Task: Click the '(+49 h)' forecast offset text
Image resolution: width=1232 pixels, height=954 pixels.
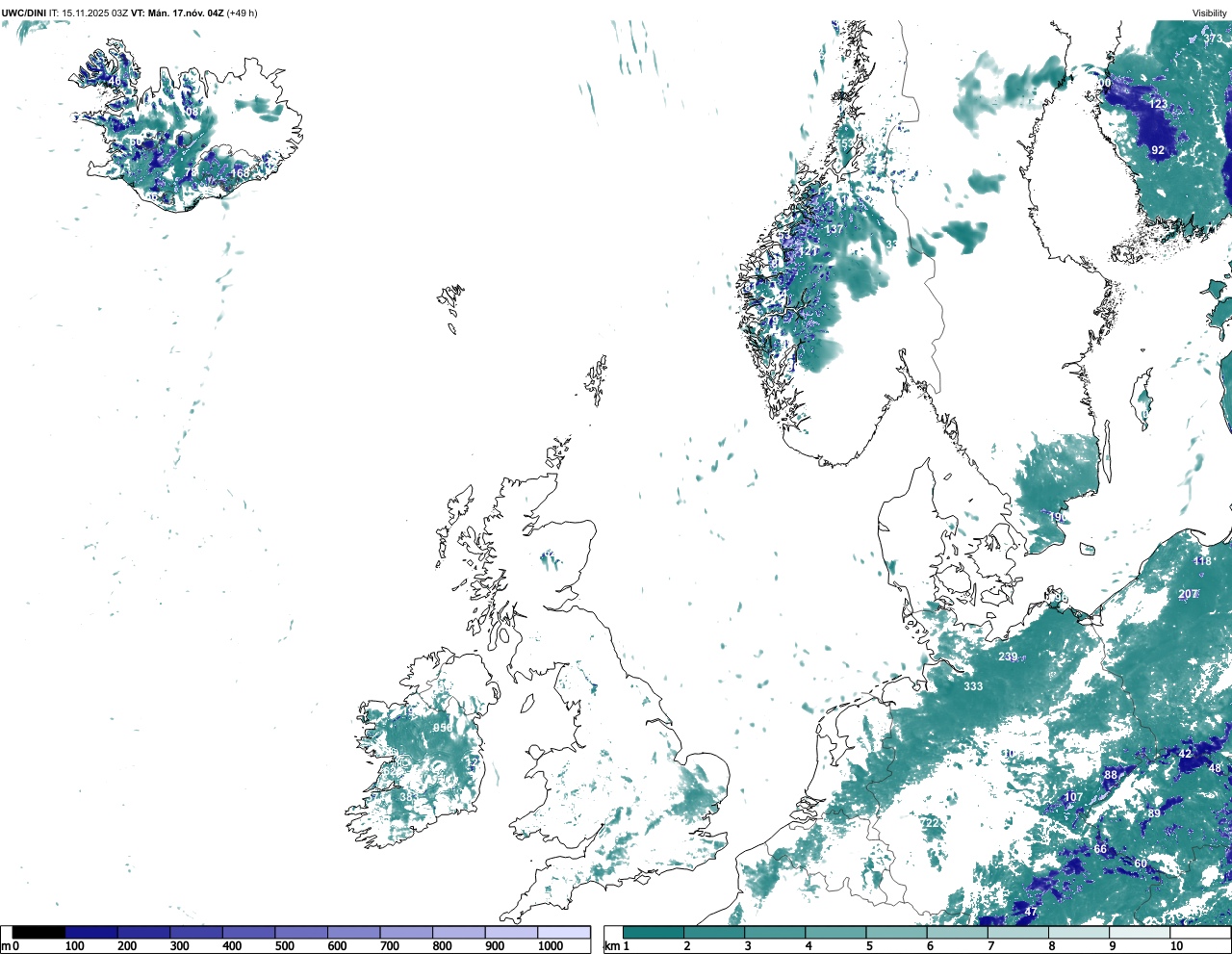Action: coord(242,13)
